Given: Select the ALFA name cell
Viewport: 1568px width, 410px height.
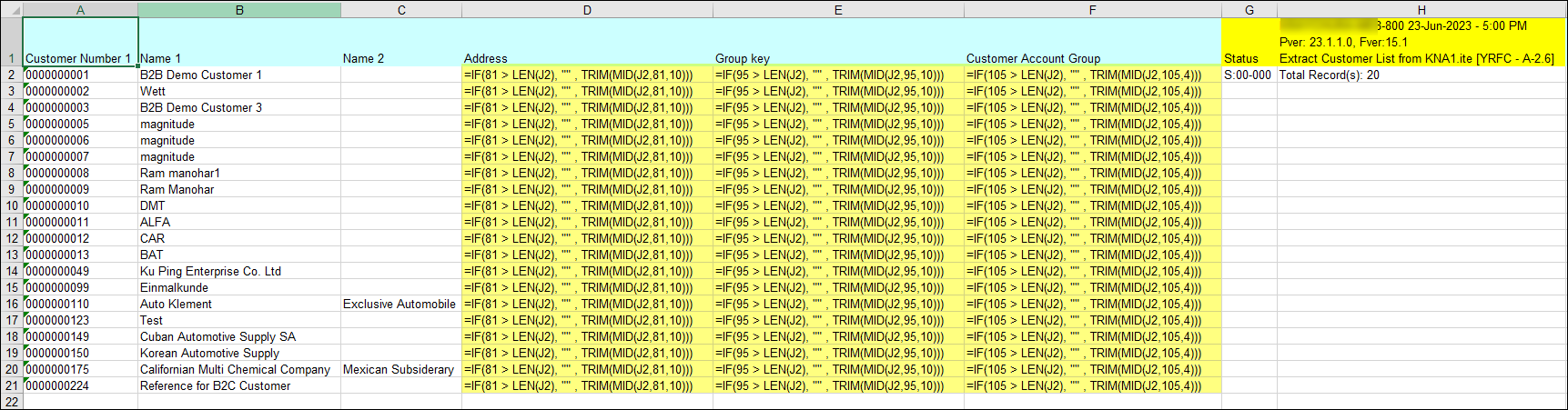Looking at the screenshot, I should [239, 222].
